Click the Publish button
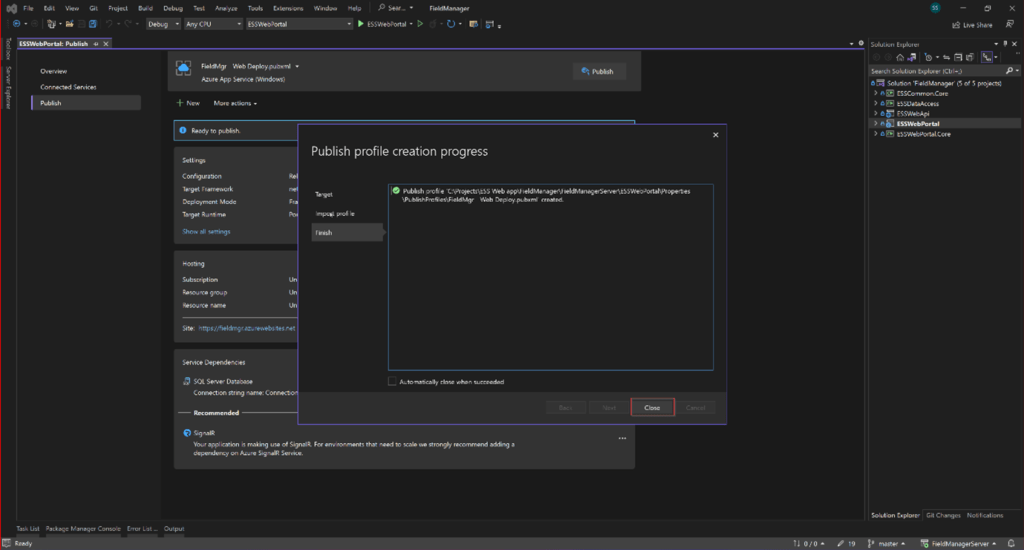This screenshot has height=550, width=1024. pyautogui.click(x=598, y=71)
